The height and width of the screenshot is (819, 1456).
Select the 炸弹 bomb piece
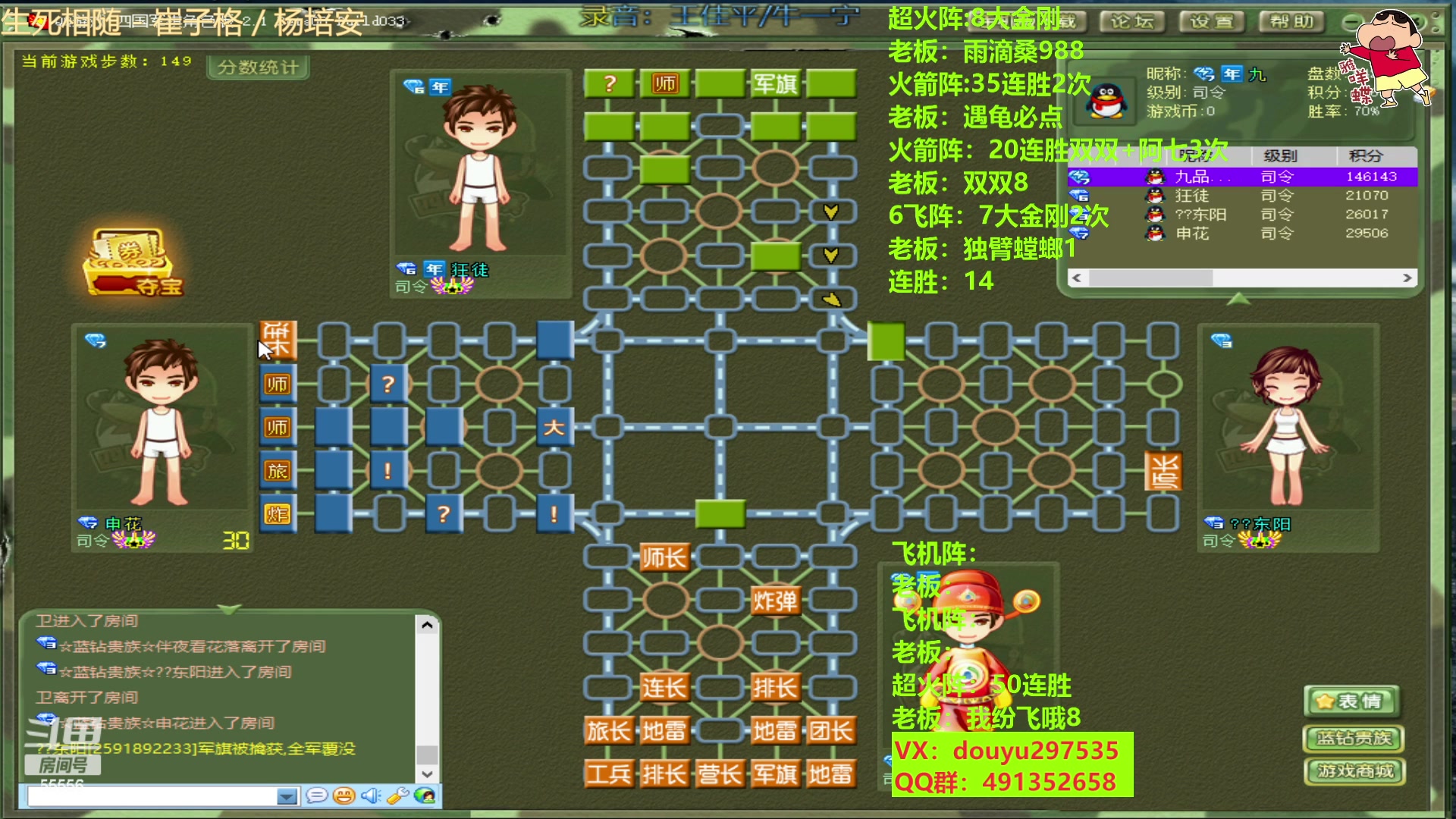(775, 601)
